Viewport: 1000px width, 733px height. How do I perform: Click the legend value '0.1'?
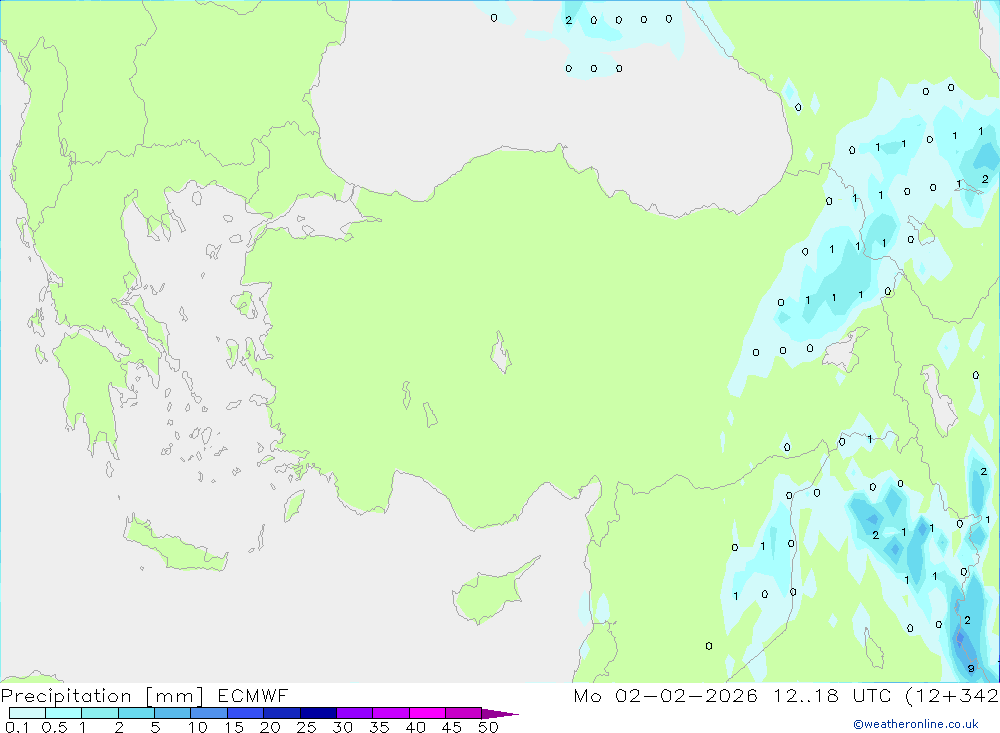pyautogui.click(x=17, y=727)
